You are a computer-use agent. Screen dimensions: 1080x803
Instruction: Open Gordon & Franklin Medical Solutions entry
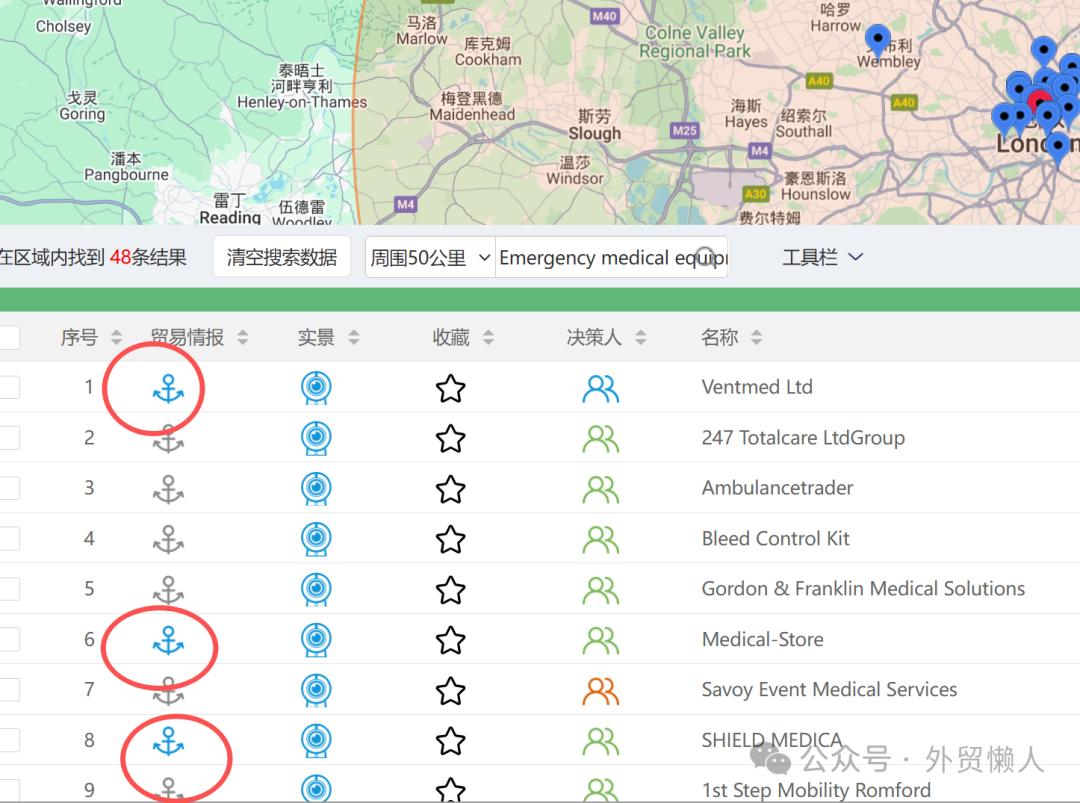(863, 589)
